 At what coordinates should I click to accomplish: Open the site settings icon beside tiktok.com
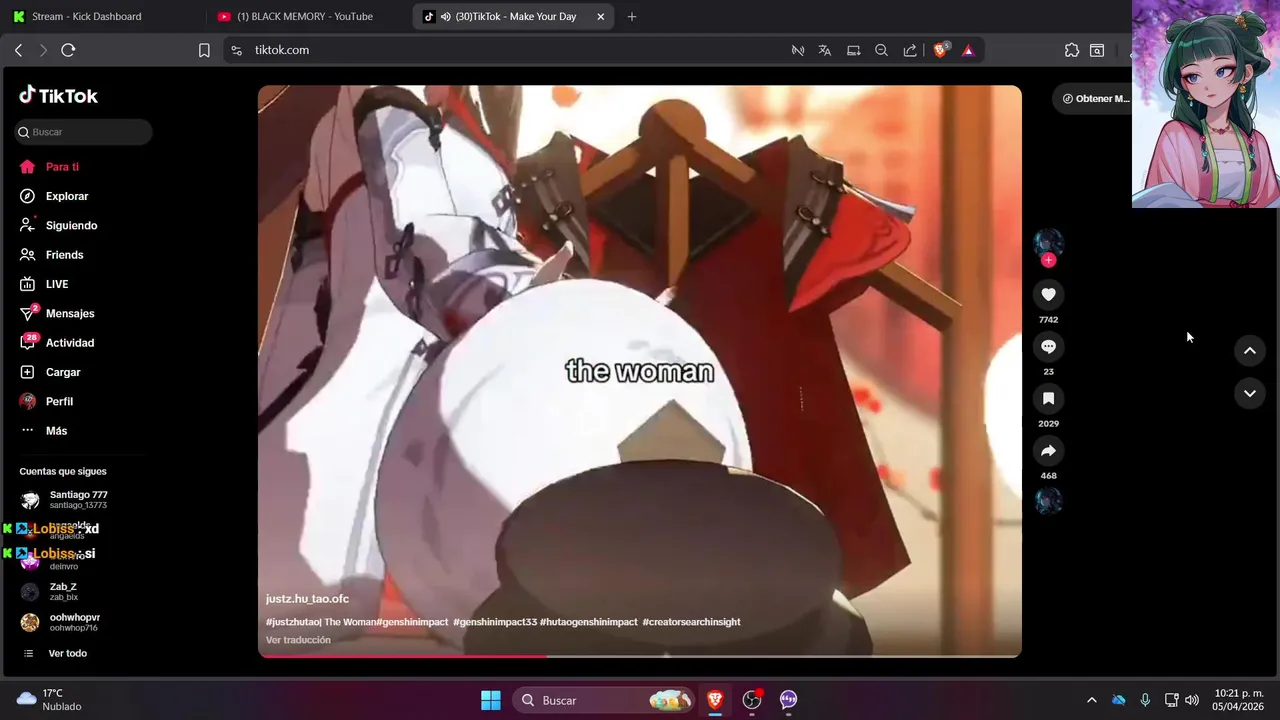pyautogui.click(x=235, y=50)
